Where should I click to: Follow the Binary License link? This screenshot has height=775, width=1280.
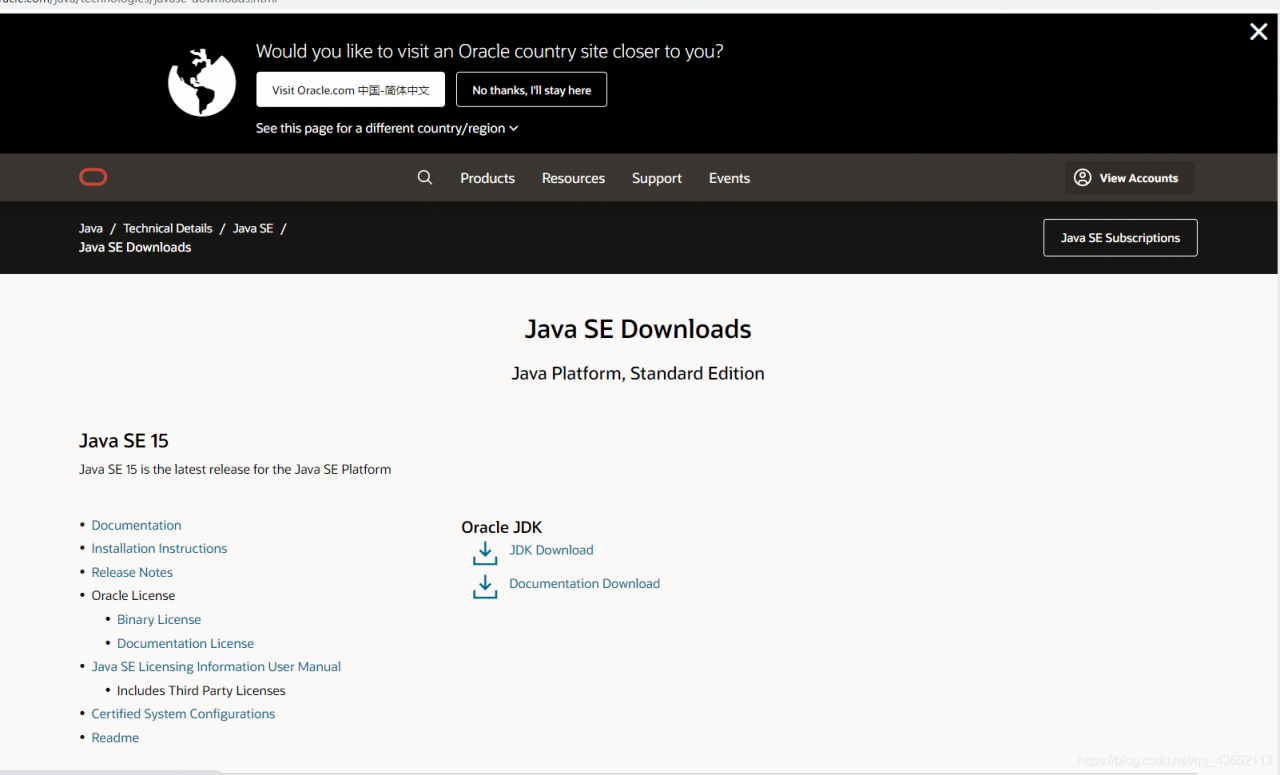tap(159, 619)
